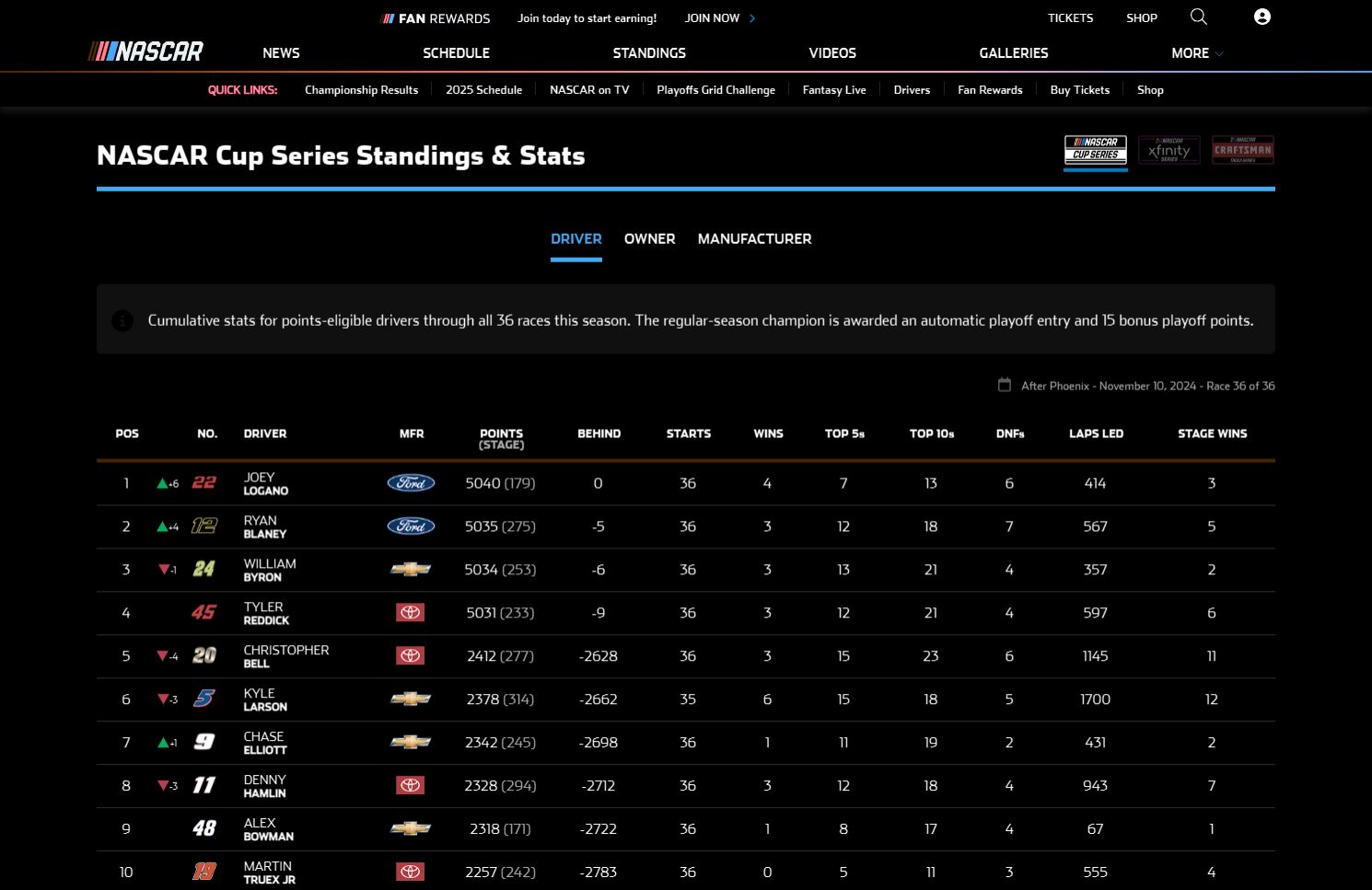Expand the MORE navigation menu

click(1197, 53)
